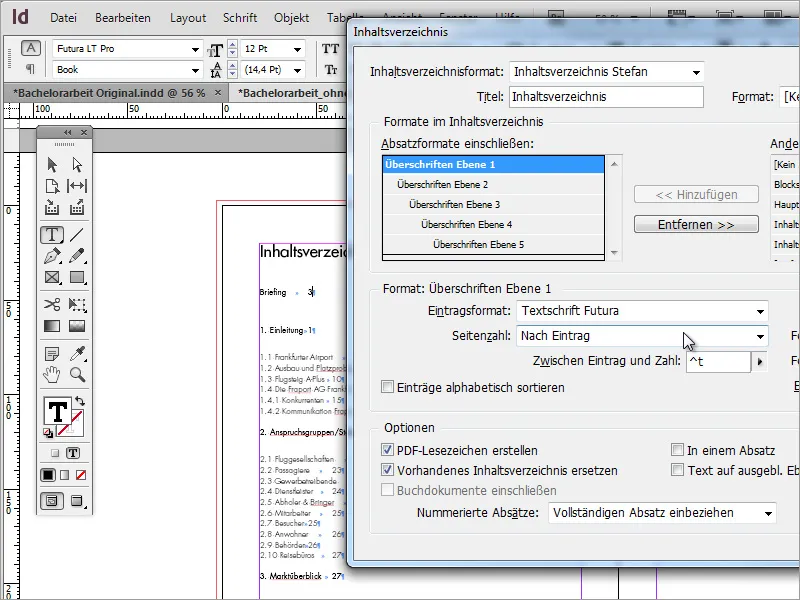The height and width of the screenshot is (600, 800).
Task: Switch to Bachelorarbeit Original.indd tab
Action: 109,93
